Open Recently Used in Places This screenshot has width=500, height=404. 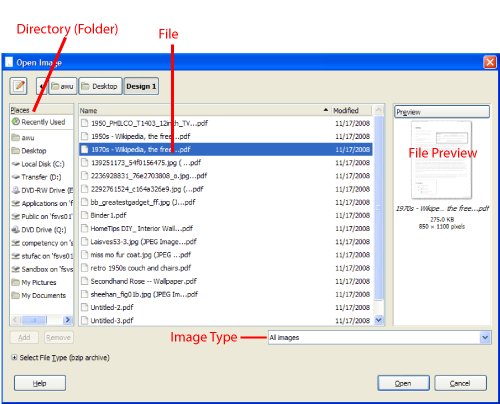point(38,122)
